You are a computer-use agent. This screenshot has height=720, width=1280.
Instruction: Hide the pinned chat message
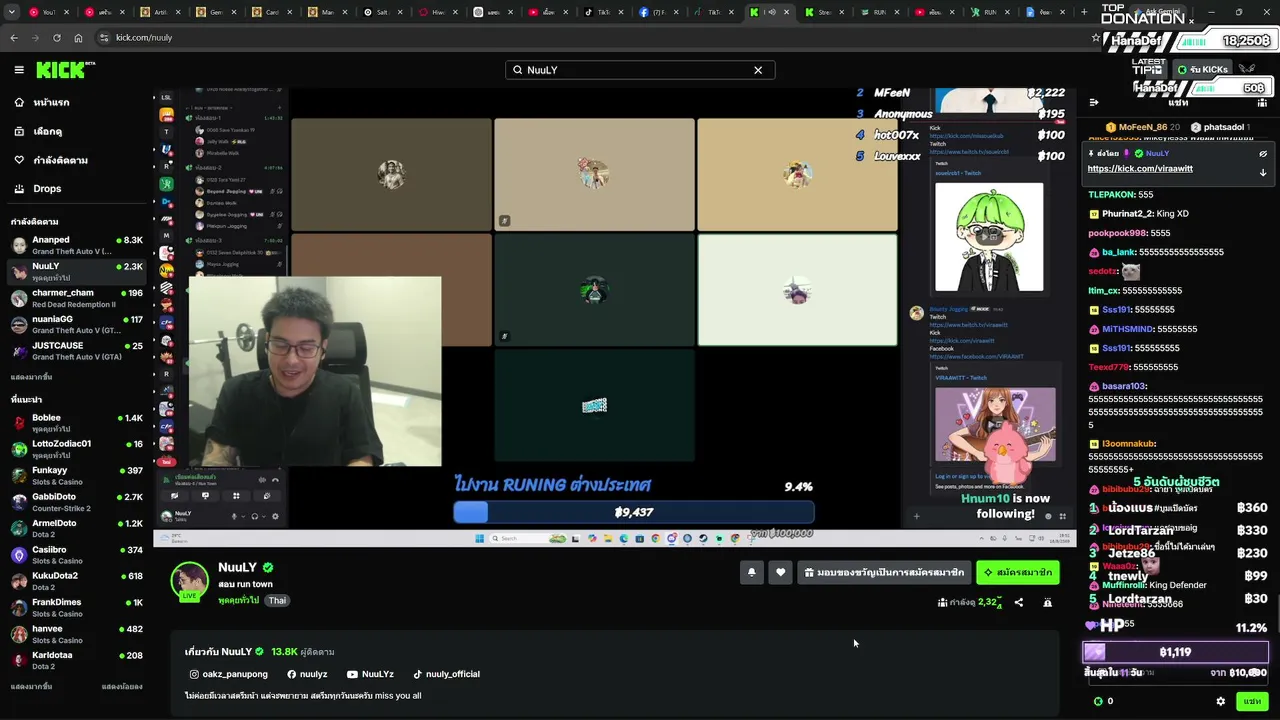pyautogui.click(x=1263, y=154)
